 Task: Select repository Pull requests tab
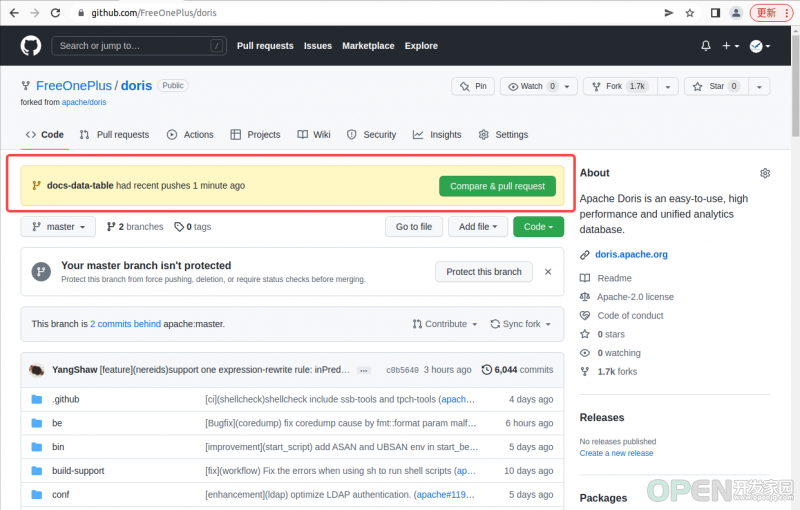coord(114,135)
